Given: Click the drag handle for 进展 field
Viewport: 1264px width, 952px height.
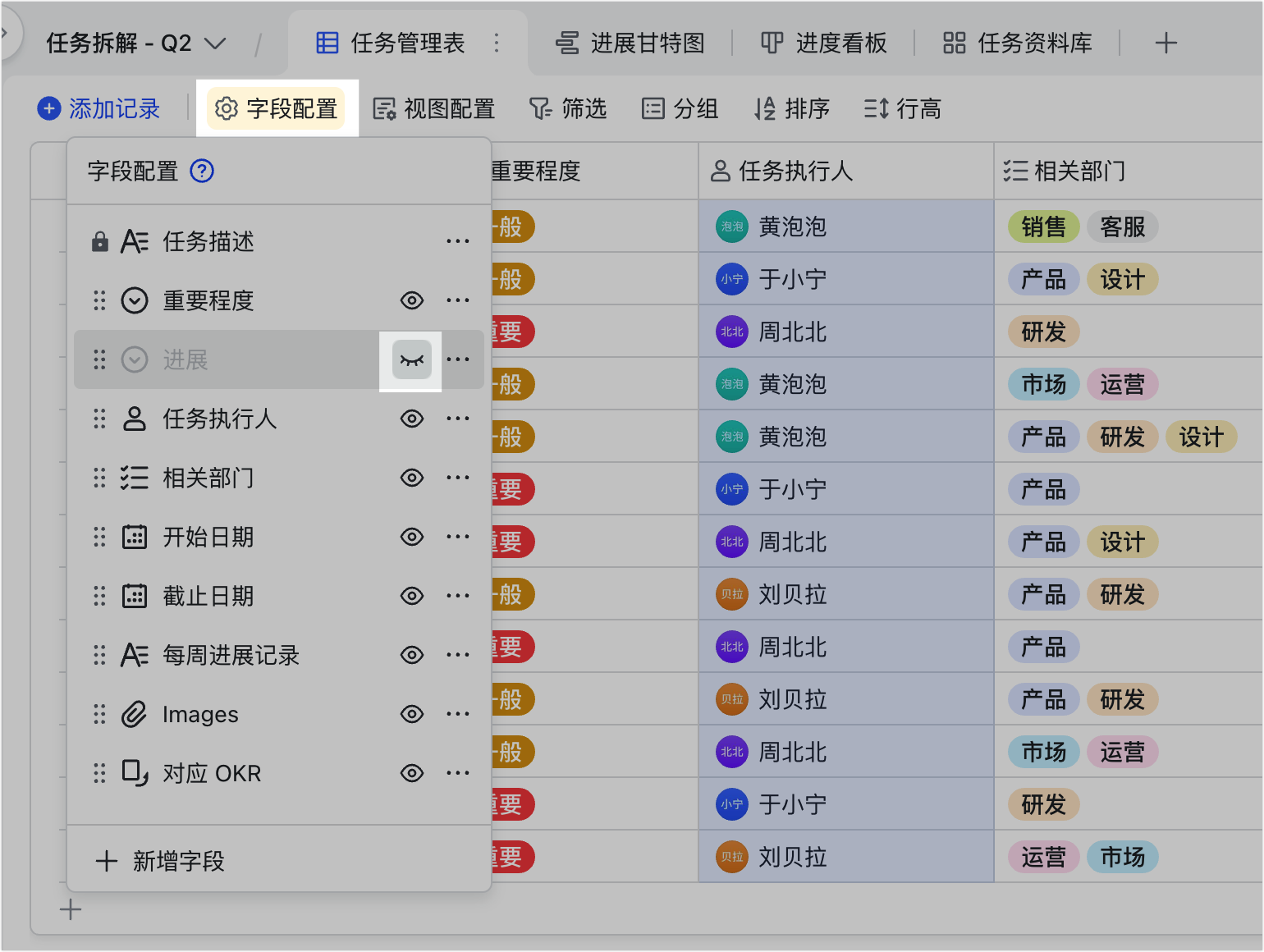Looking at the screenshot, I should 99,359.
